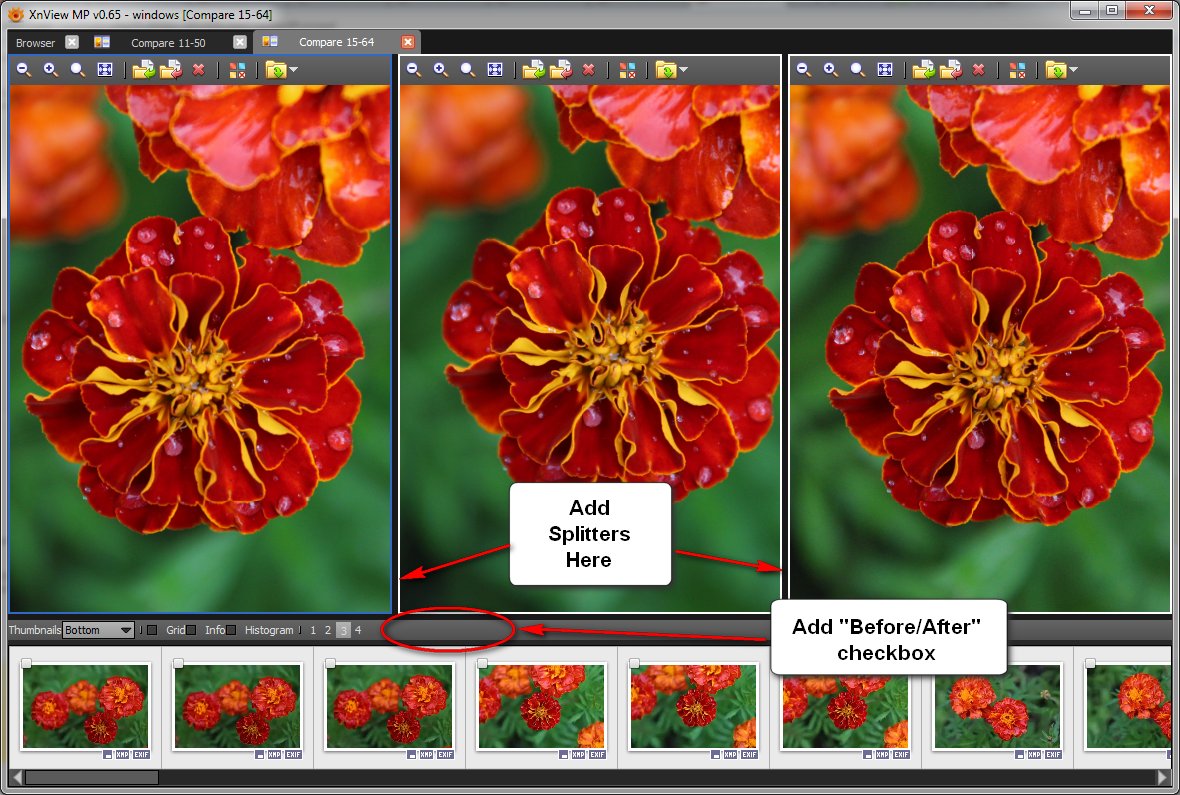Switch to the Browser tab

[36, 42]
